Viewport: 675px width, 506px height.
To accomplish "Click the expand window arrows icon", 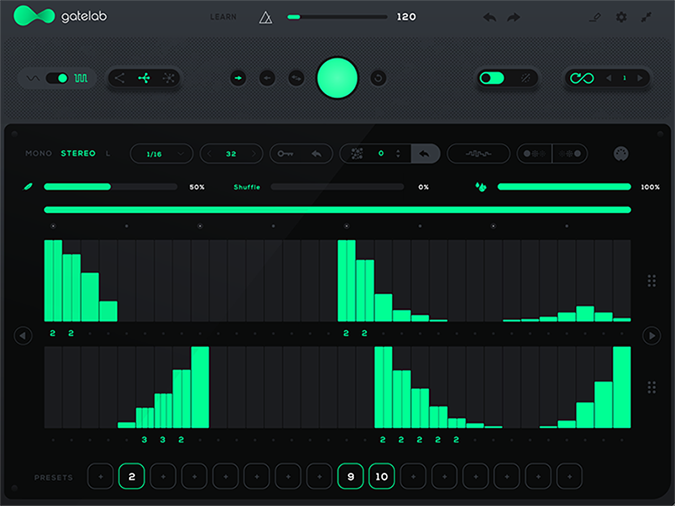I will pyautogui.click(x=647, y=17).
